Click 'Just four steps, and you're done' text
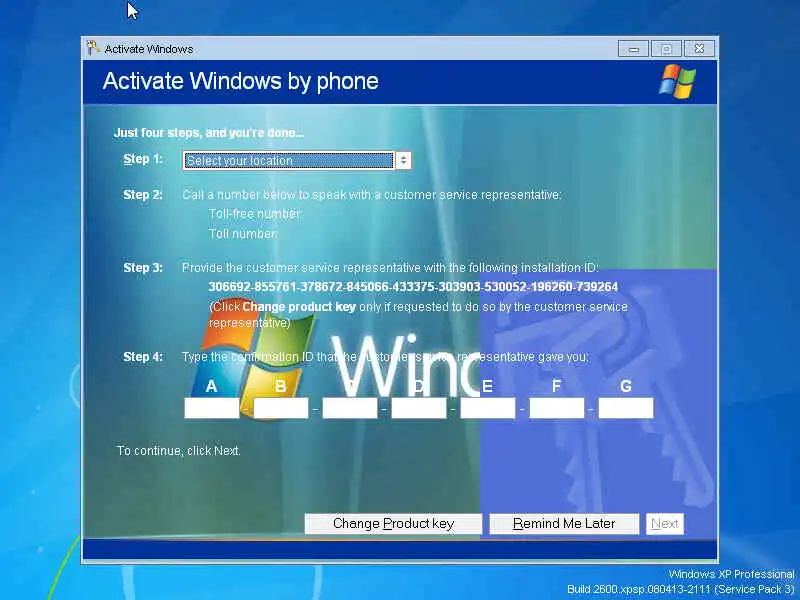 [x=209, y=133]
